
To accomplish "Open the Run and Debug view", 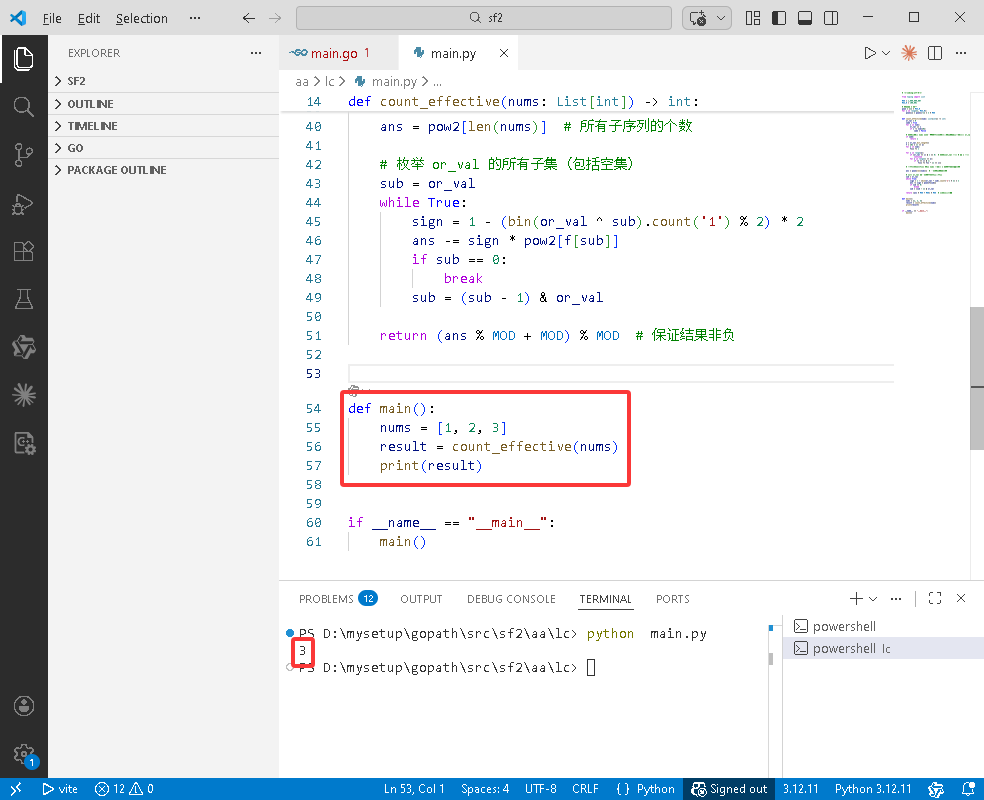I will pos(23,204).
